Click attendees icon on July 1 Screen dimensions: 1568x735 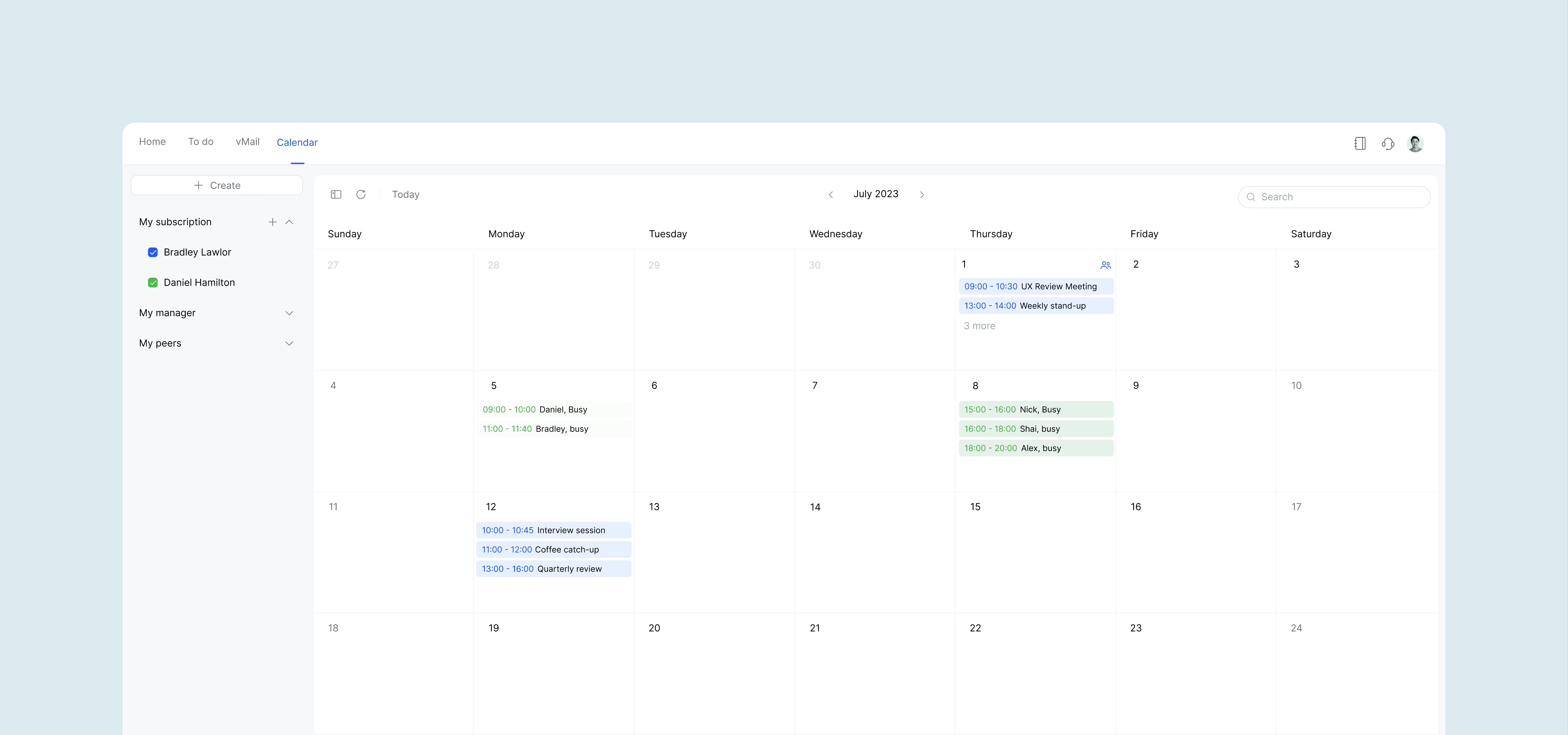click(1105, 265)
